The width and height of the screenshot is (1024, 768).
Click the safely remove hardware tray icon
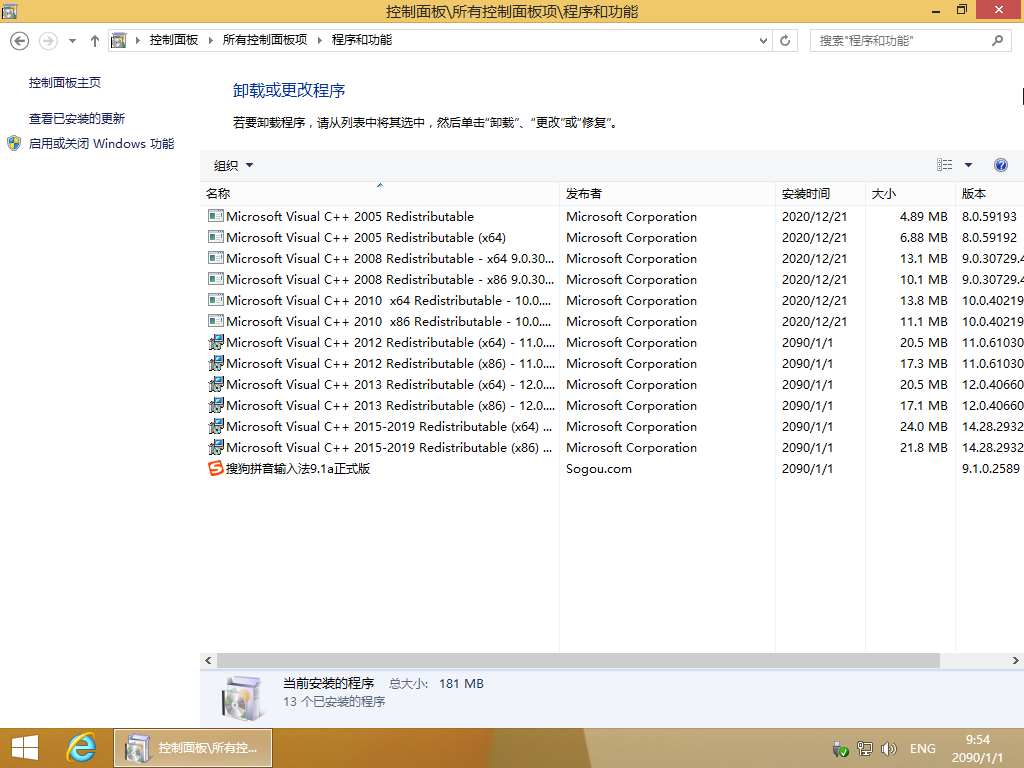(840, 749)
